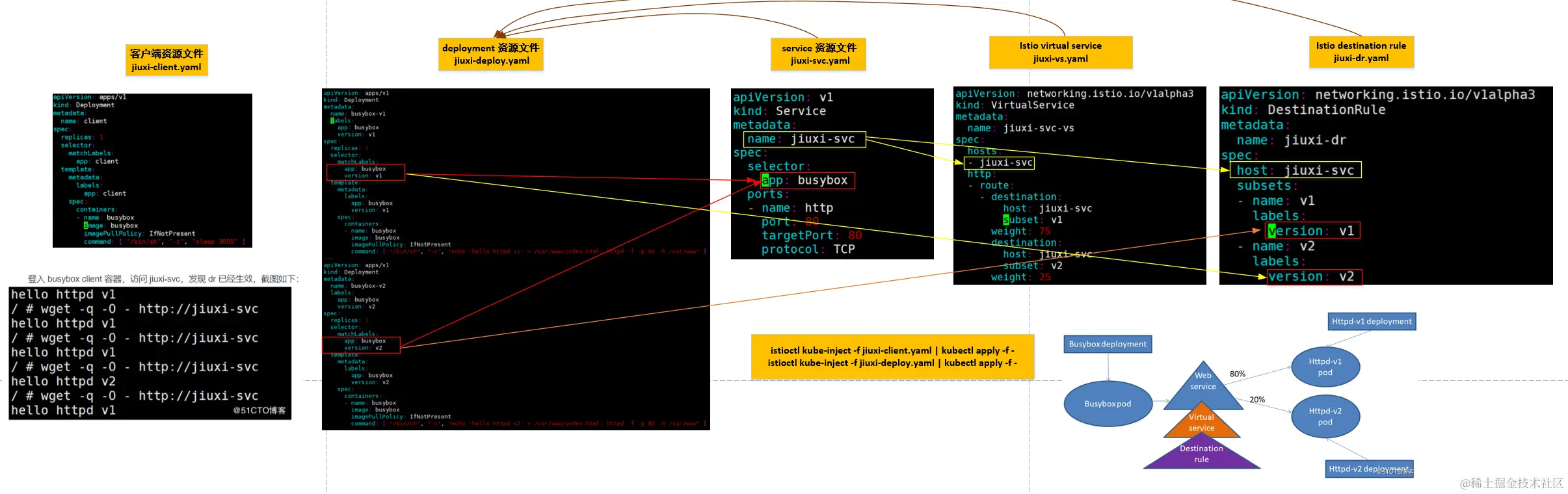Click 'kind: VirtualService' line
1568x494 pixels.
tap(1015, 105)
